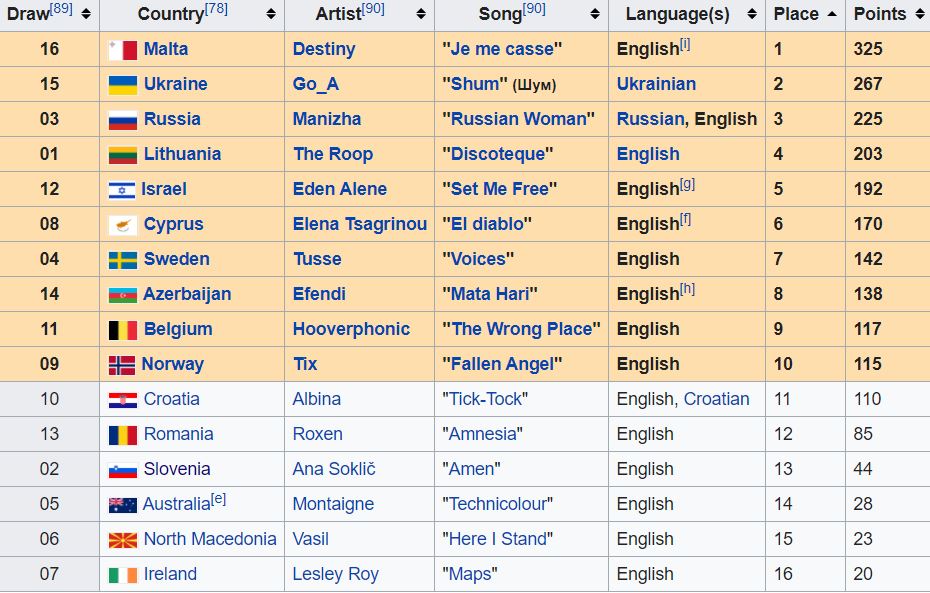930x593 pixels.
Task: Open the Destiny artist link
Action: (x=324, y=49)
